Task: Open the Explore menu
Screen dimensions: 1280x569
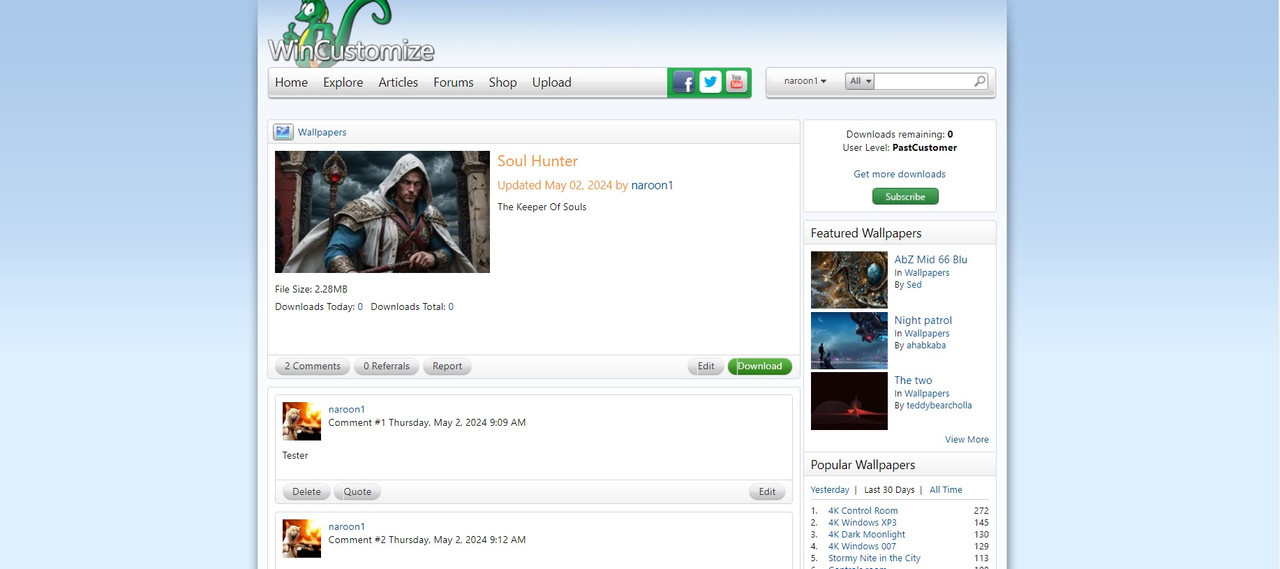Action: [x=343, y=82]
